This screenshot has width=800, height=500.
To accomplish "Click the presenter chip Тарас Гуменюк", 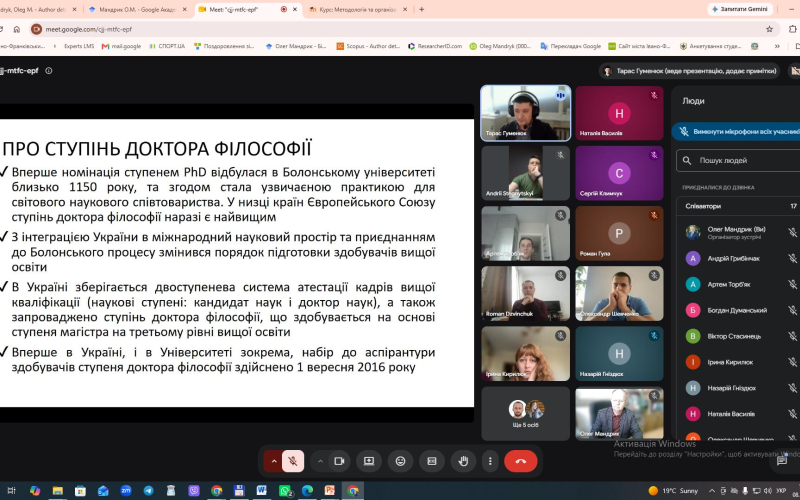I will [690, 71].
